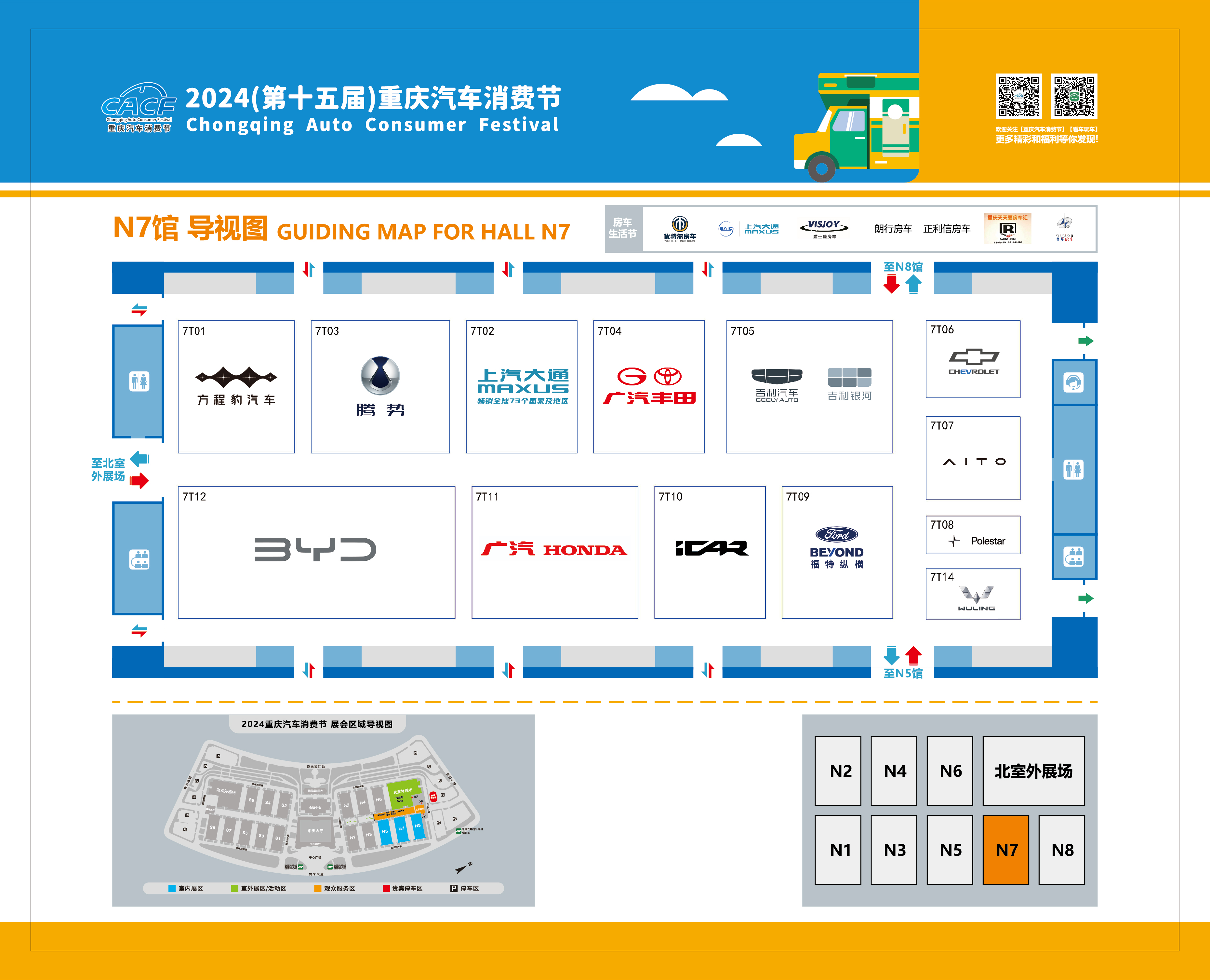
Task: Click the Denza emblem in booth 7T03
Action: pyautogui.click(x=380, y=375)
